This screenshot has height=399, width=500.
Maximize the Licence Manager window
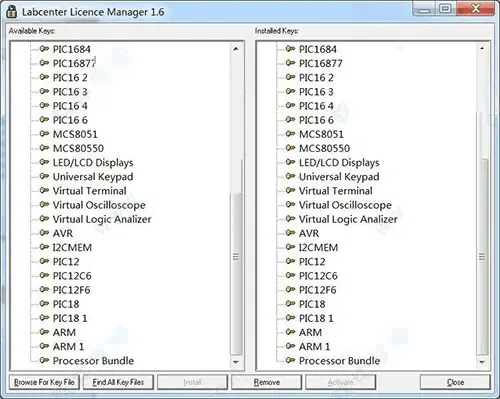tap(446, 8)
